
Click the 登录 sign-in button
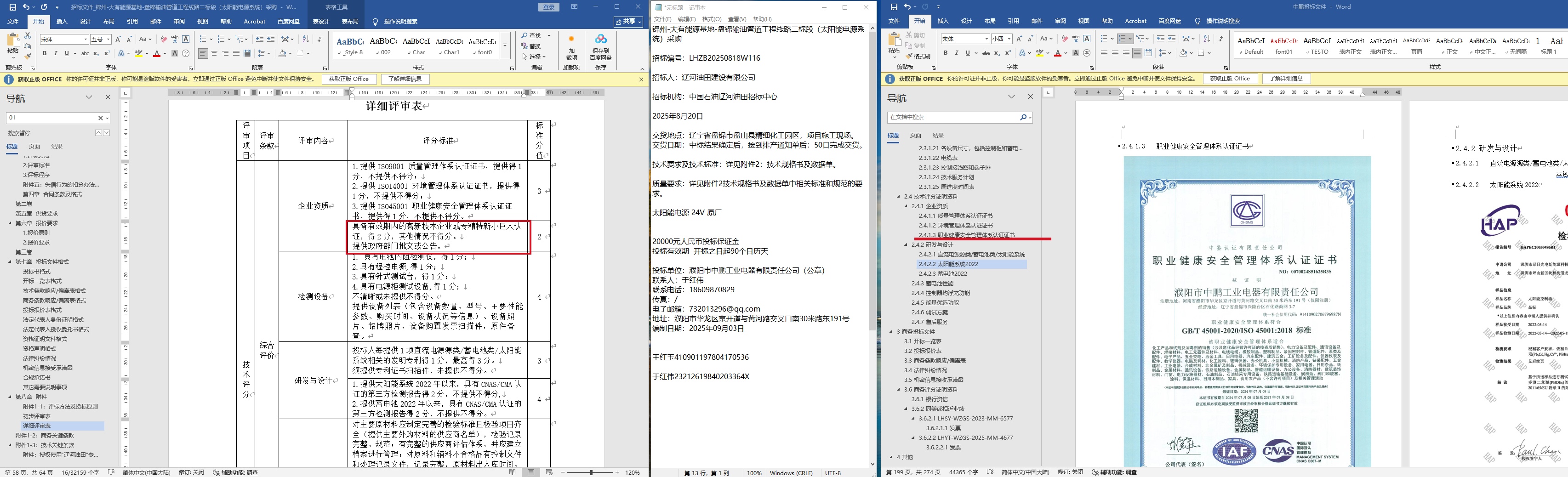[x=549, y=7]
